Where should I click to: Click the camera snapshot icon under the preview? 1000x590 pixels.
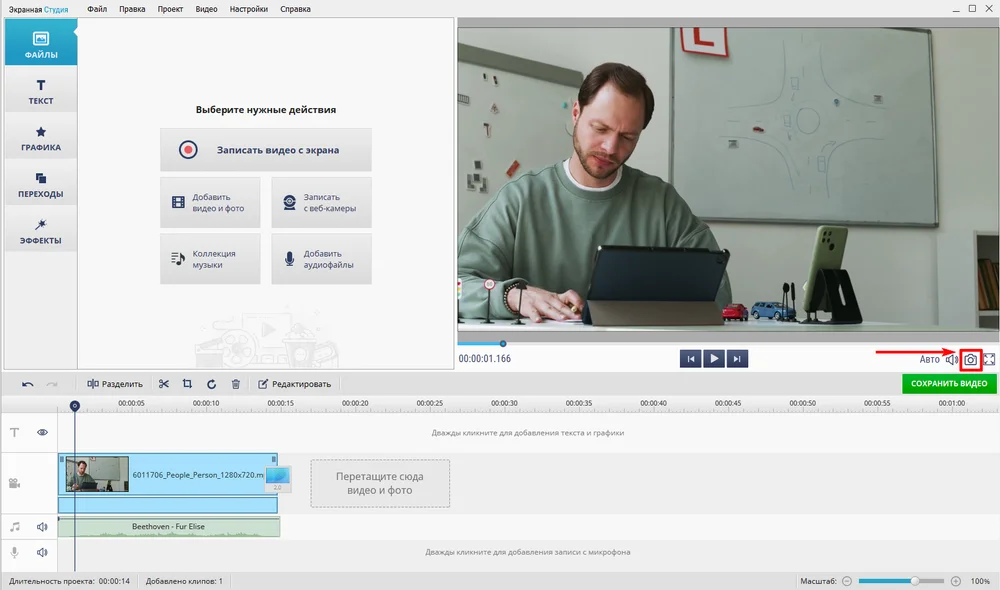[970, 359]
